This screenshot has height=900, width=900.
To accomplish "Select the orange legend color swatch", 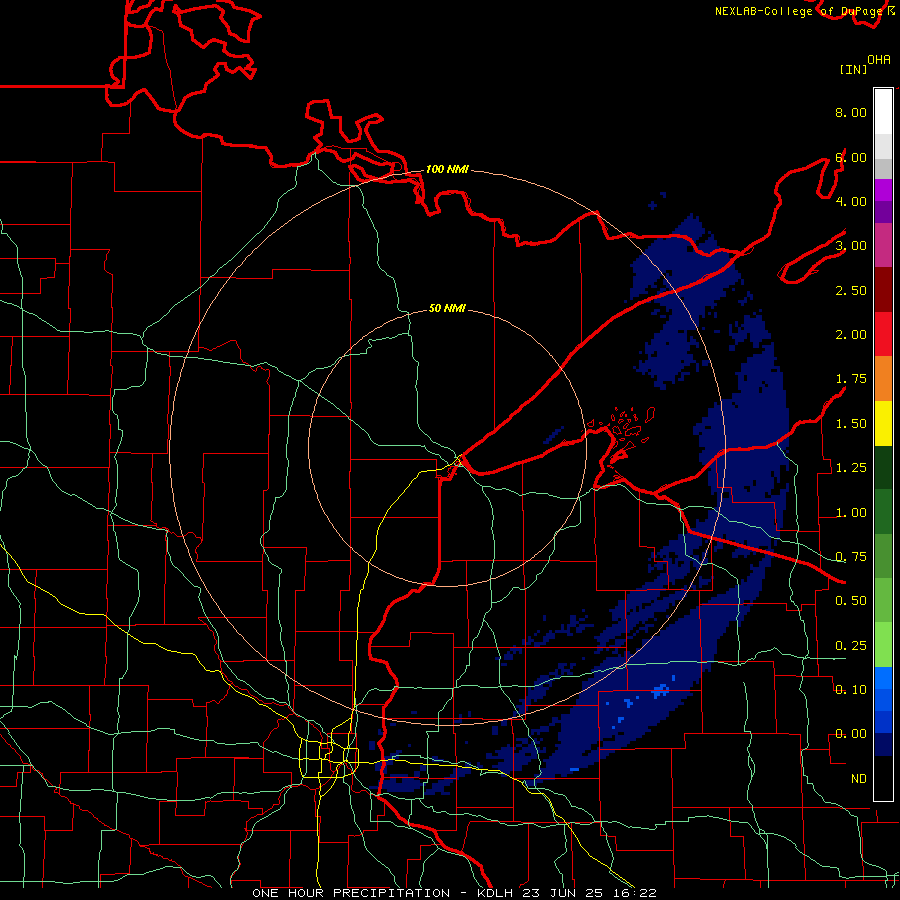I will tap(883, 379).
